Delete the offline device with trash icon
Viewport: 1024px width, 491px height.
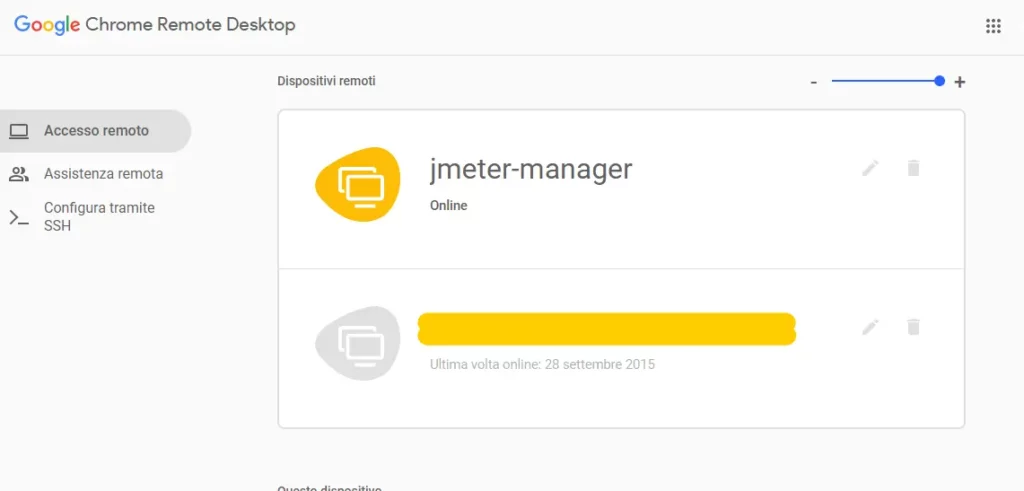(x=914, y=327)
